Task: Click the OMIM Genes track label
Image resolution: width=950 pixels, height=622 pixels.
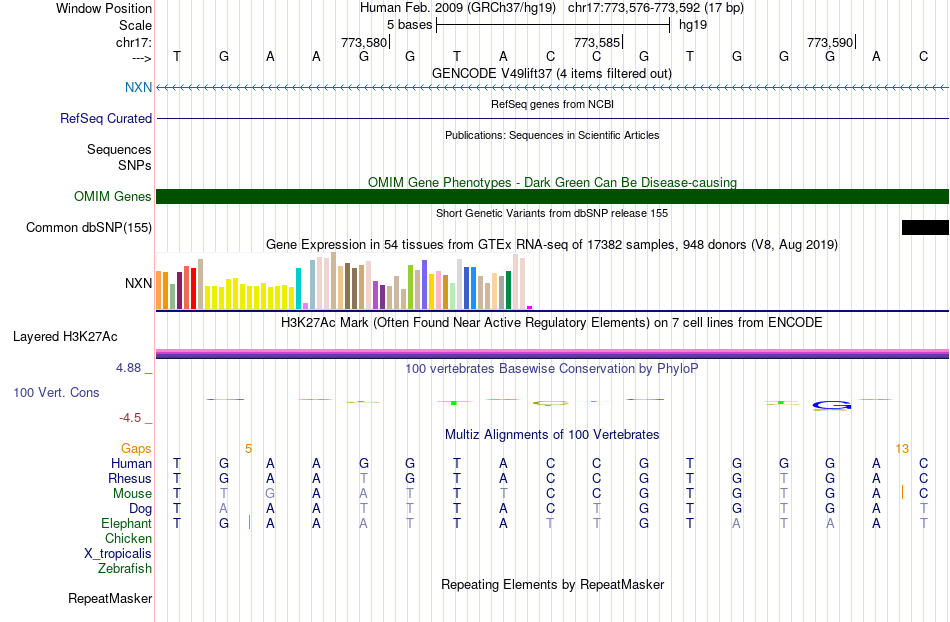Action: [112, 196]
